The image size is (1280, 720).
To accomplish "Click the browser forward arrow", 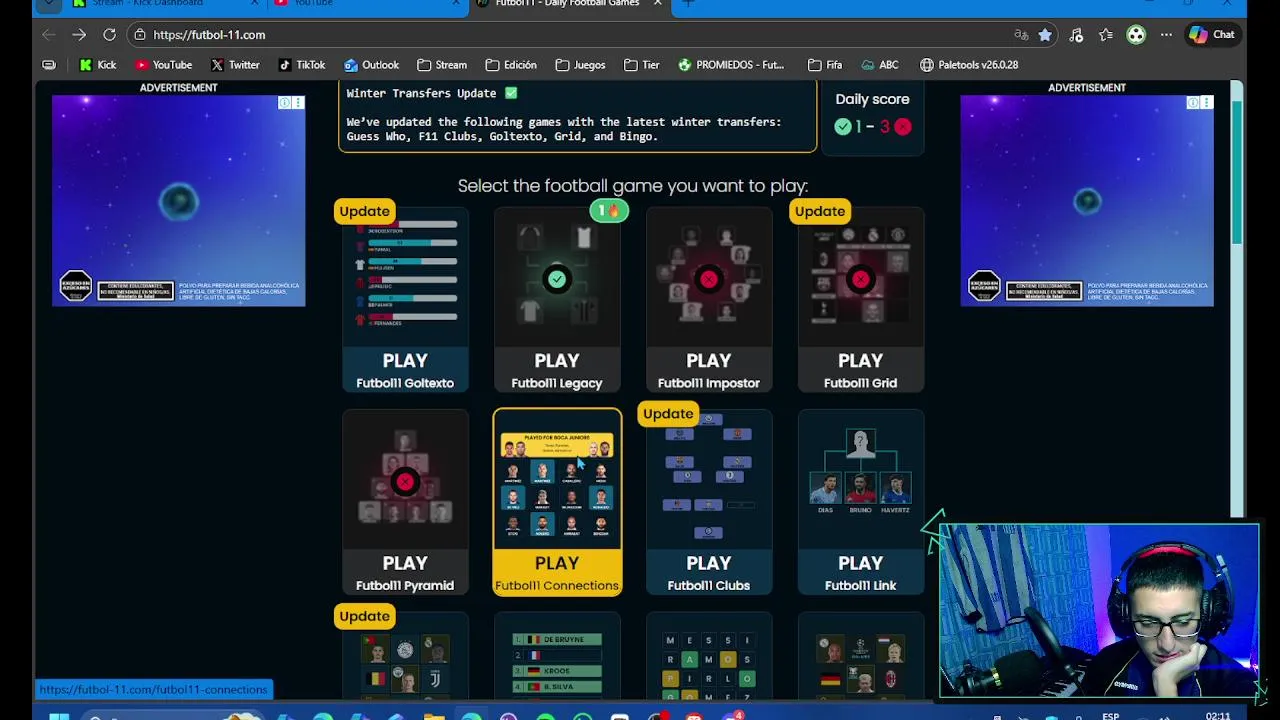I will [x=79, y=35].
